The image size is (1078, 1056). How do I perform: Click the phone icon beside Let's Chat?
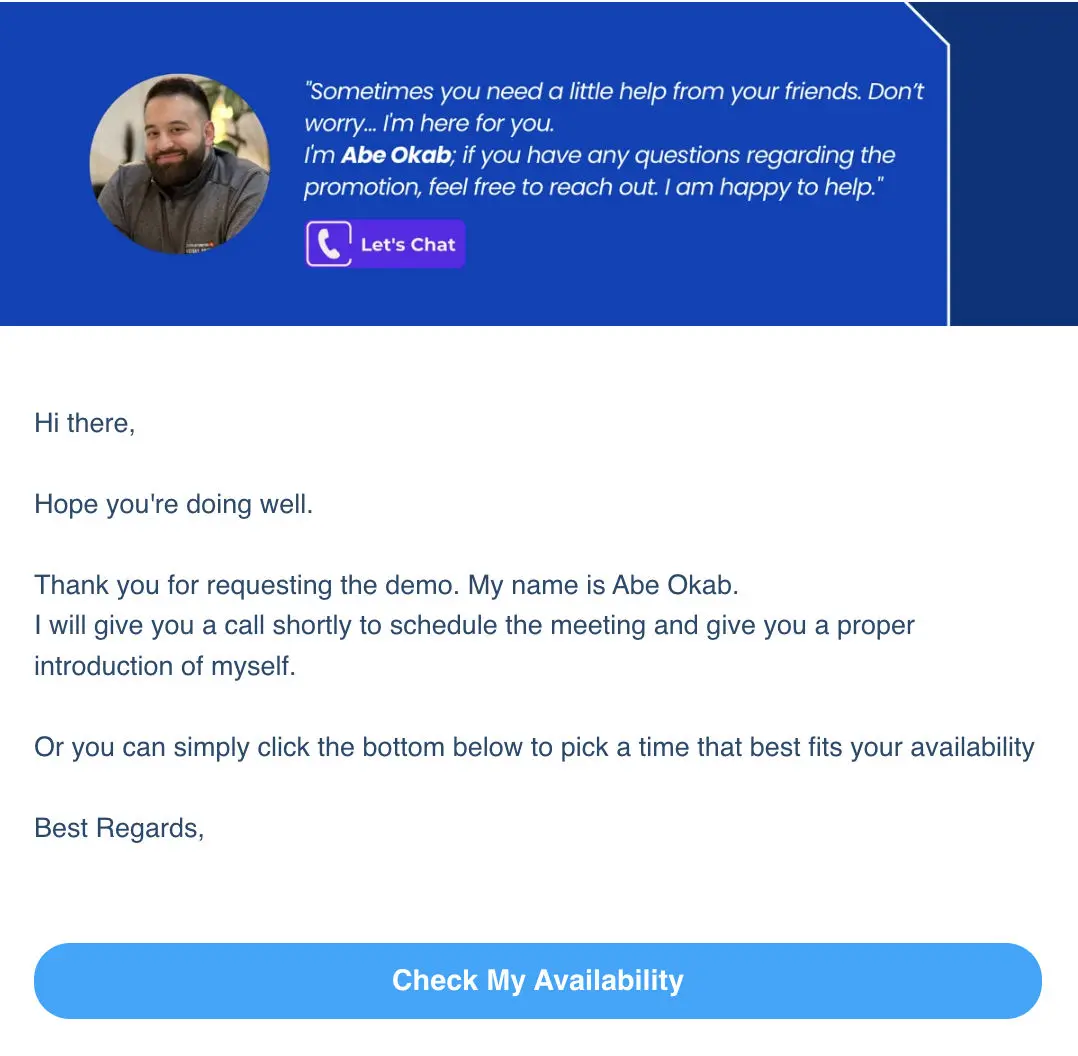[329, 244]
